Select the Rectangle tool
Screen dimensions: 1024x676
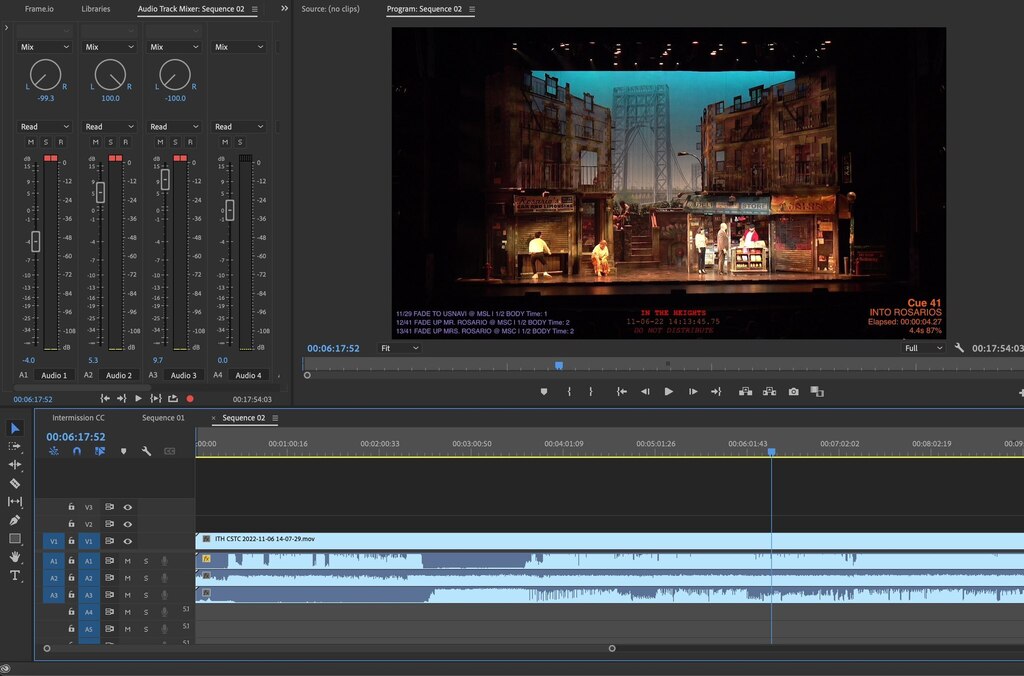click(15, 538)
